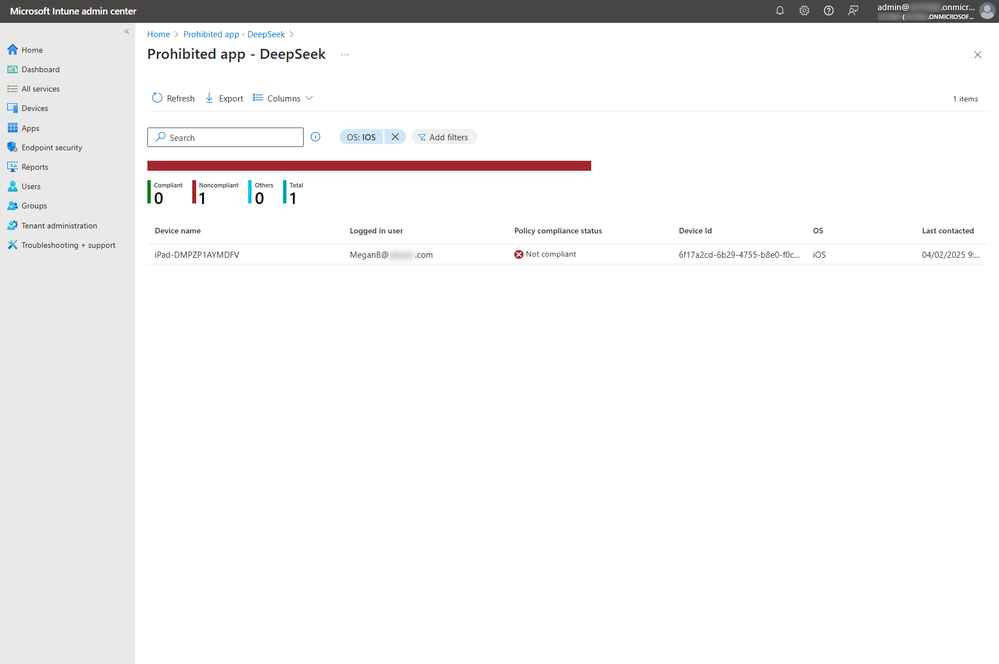The image size is (999, 664).
Task: Click the Prohibited app - DeepSeek breadcrumb
Action: (x=234, y=34)
